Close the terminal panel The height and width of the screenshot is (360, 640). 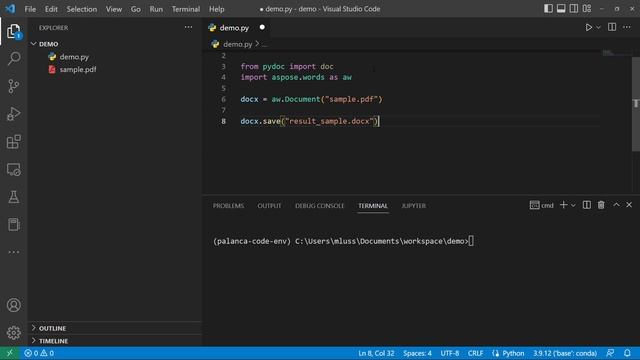point(629,205)
